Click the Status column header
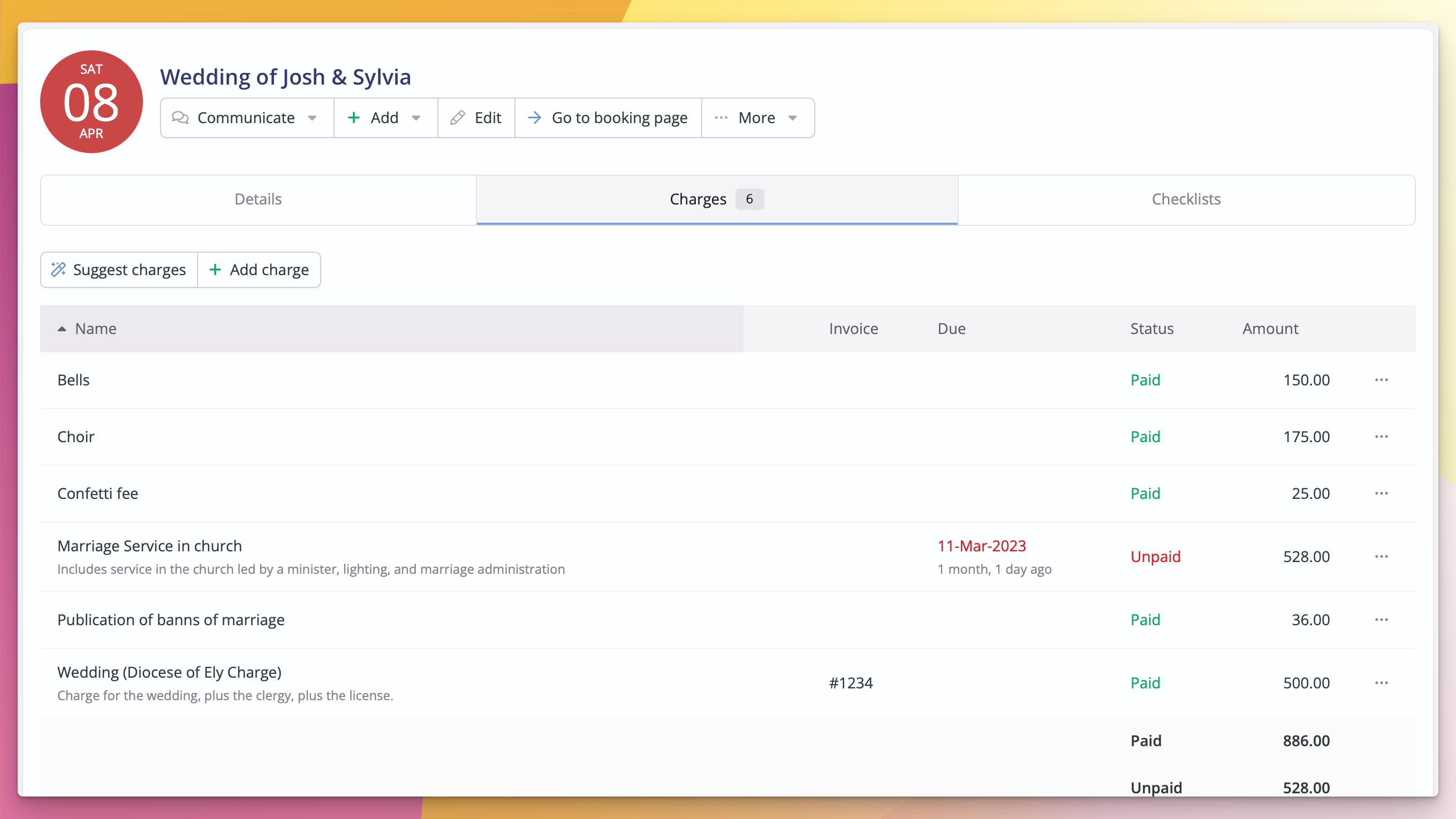Viewport: 1456px width, 819px height. [x=1151, y=328]
